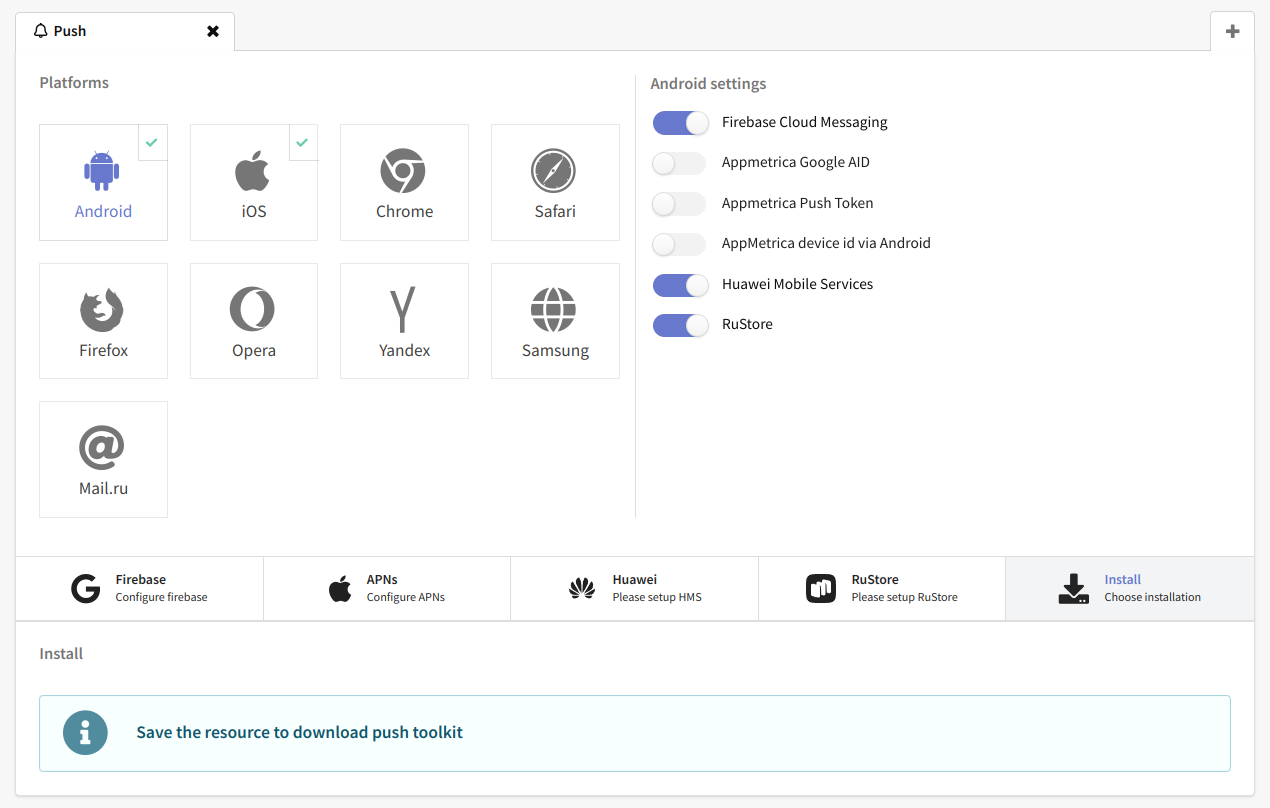The width and height of the screenshot is (1270, 808).
Task: Click the Yandex platform label
Action: [404, 351]
